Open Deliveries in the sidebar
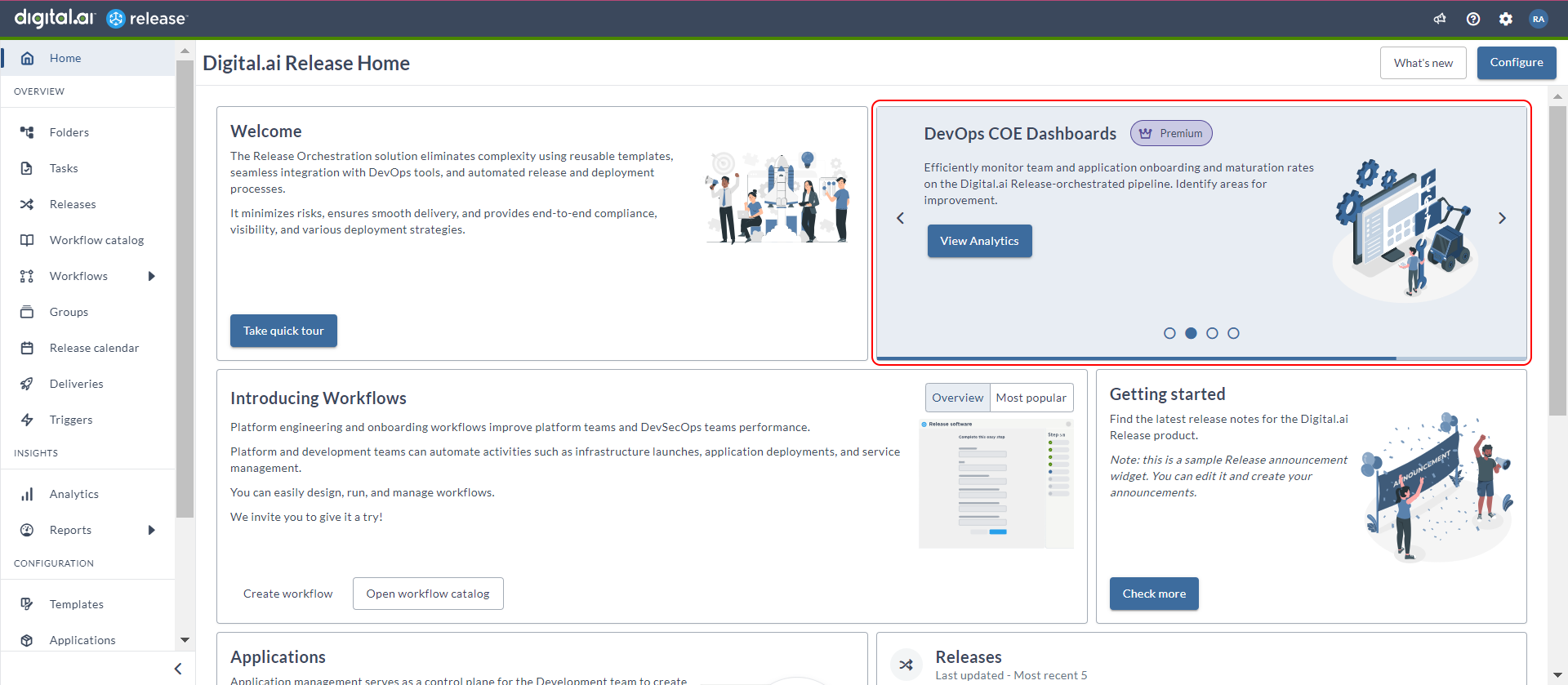The image size is (1568, 685). (88, 384)
